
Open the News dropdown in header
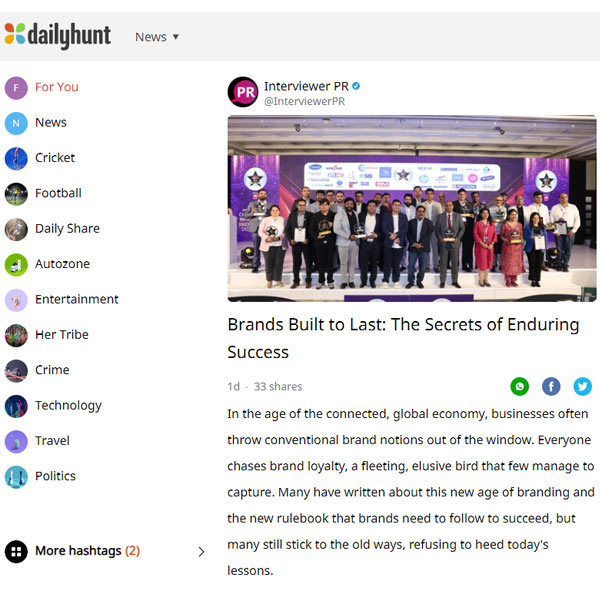coord(157,37)
